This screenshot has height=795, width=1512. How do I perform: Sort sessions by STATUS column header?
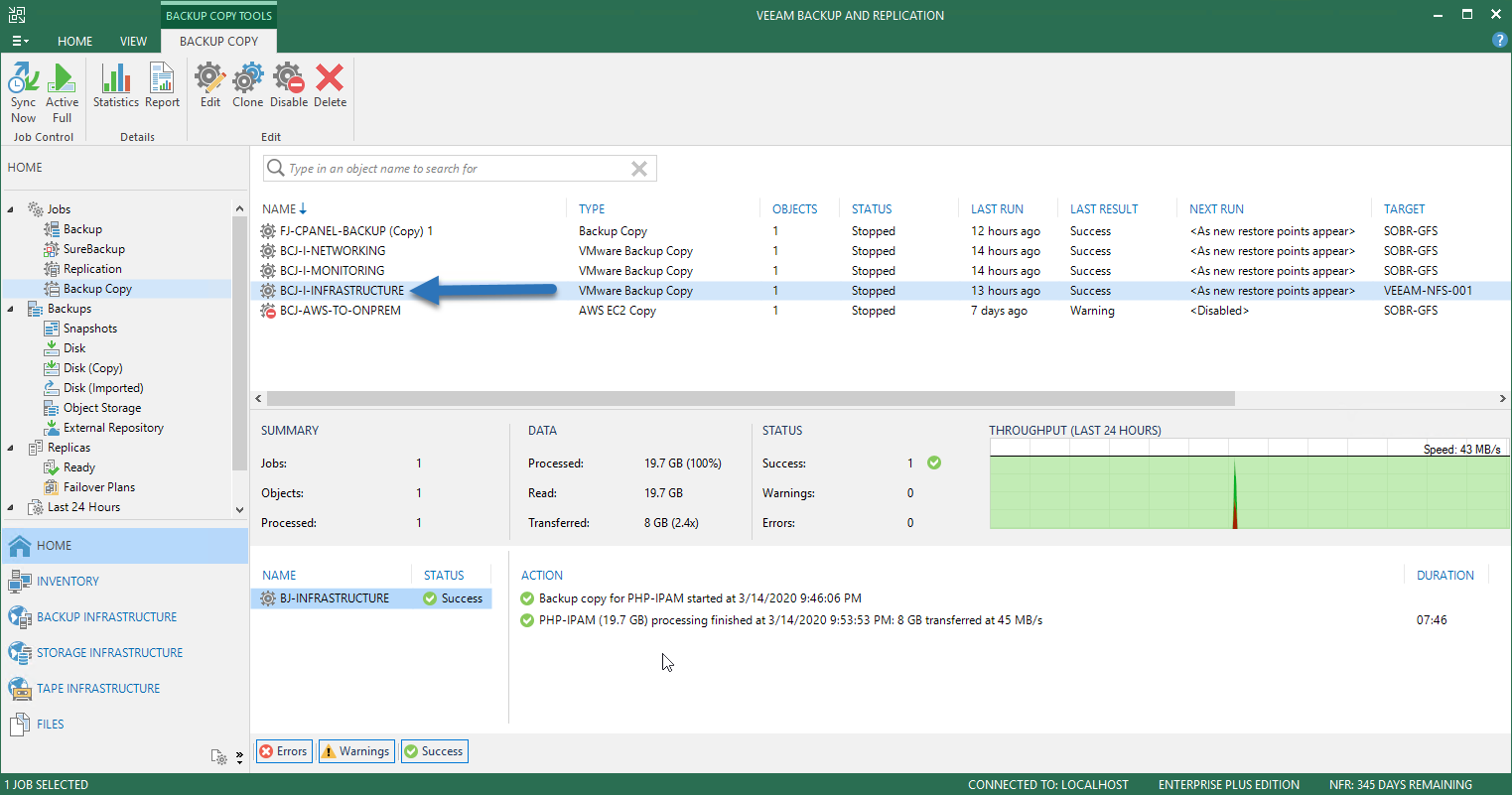[x=444, y=576]
